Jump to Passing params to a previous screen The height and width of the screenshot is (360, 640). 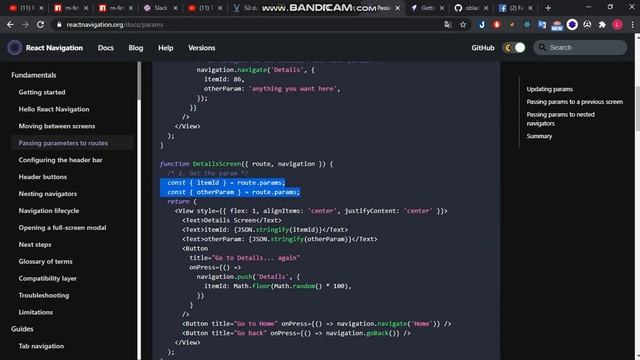pos(575,102)
